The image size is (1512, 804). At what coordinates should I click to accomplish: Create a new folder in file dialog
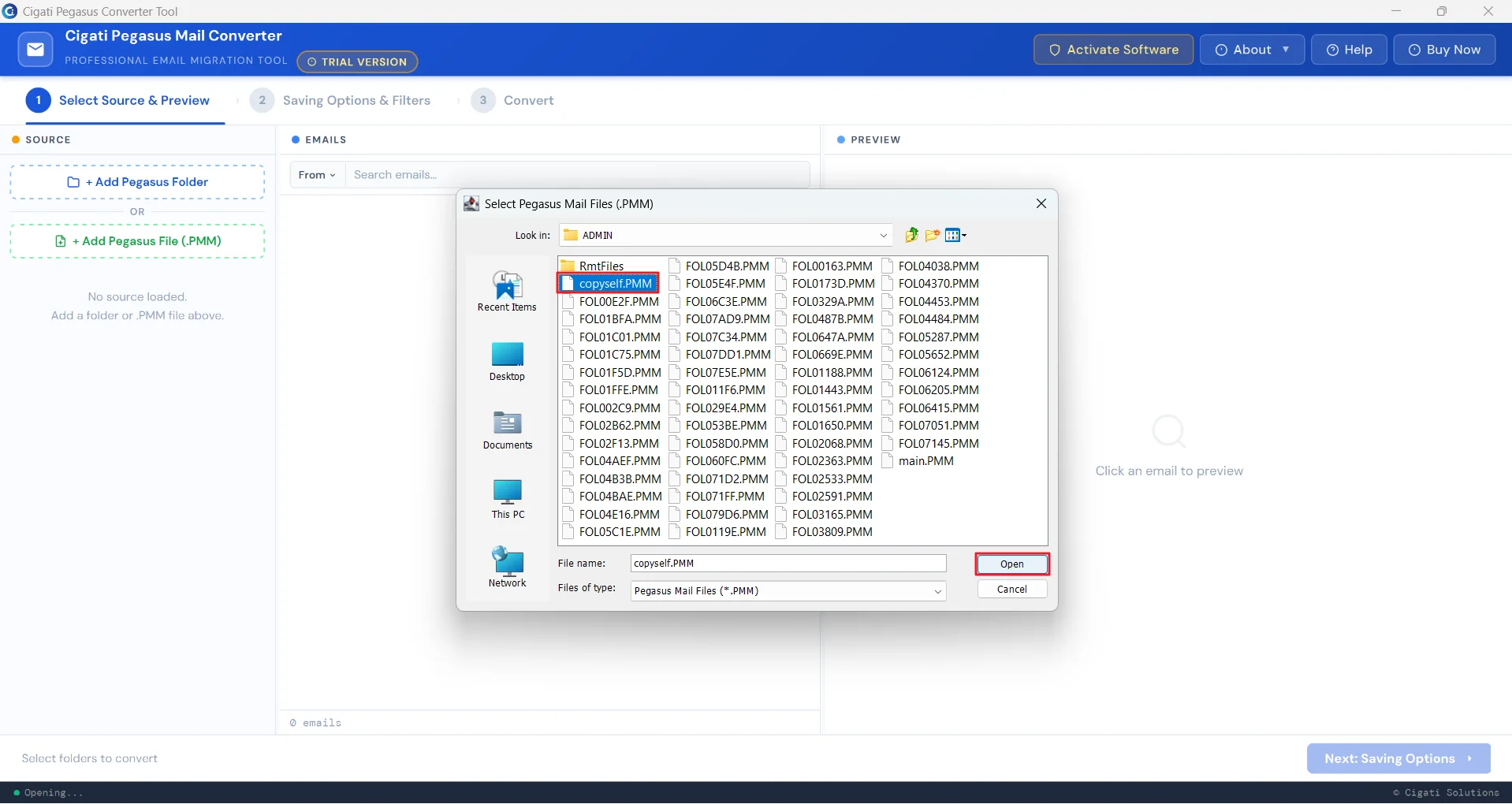pos(933,235)
